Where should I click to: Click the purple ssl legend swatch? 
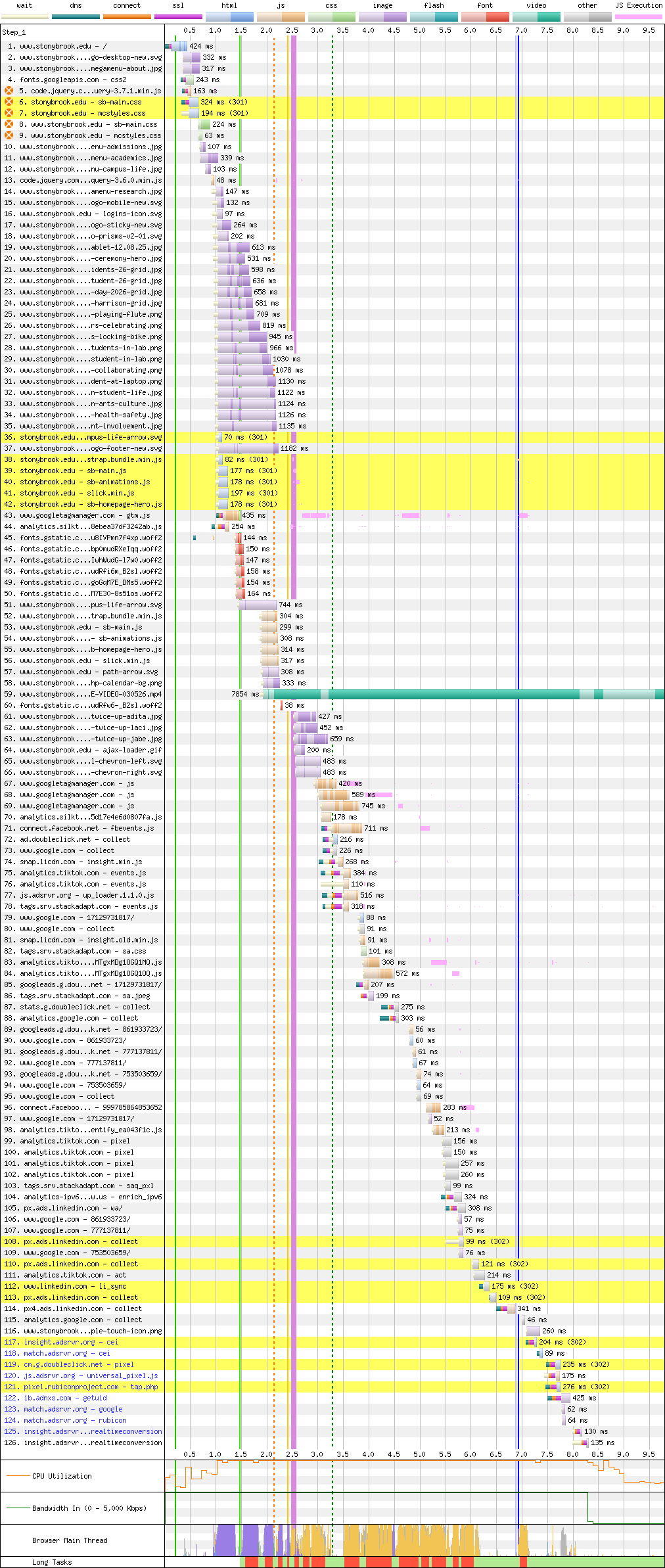pyautogui.click(x=178, y=16)
